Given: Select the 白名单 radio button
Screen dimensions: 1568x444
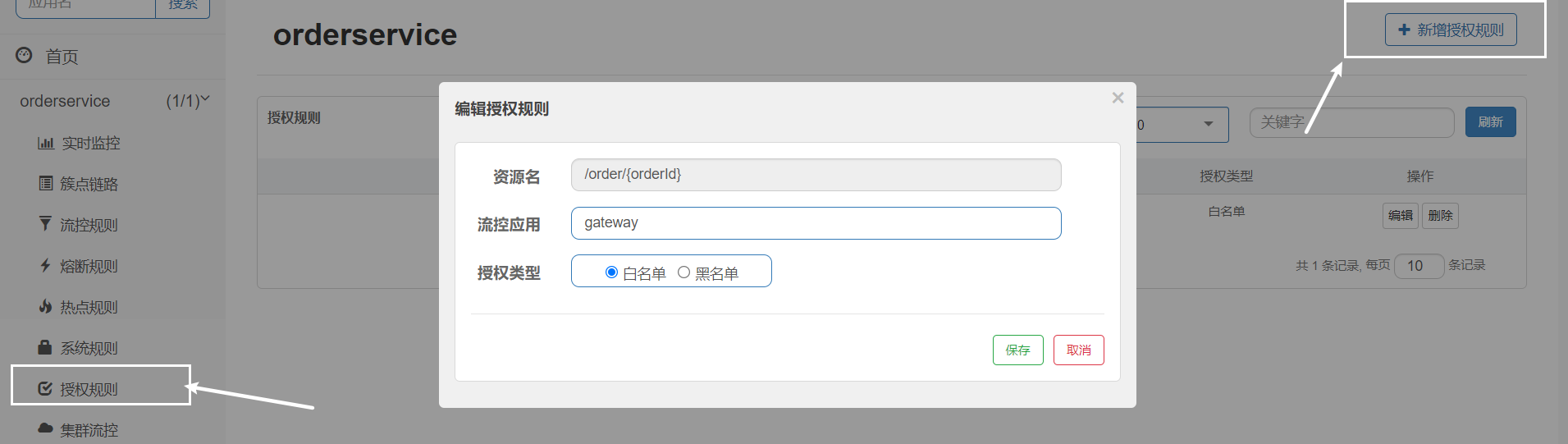Looking at the screenshot, I should (x=611, y=272).
